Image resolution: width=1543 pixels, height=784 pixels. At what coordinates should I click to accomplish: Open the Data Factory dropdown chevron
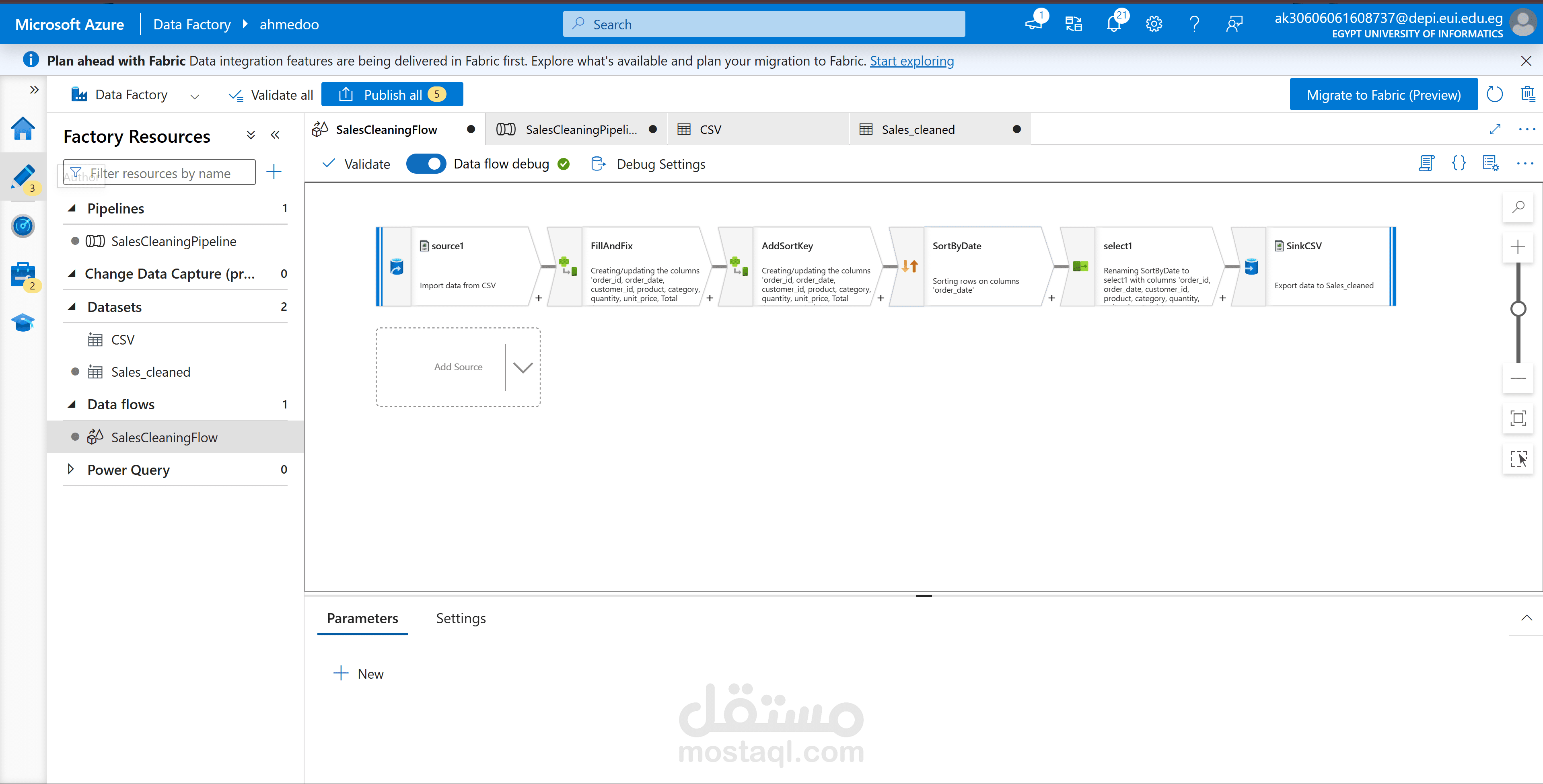195,96
